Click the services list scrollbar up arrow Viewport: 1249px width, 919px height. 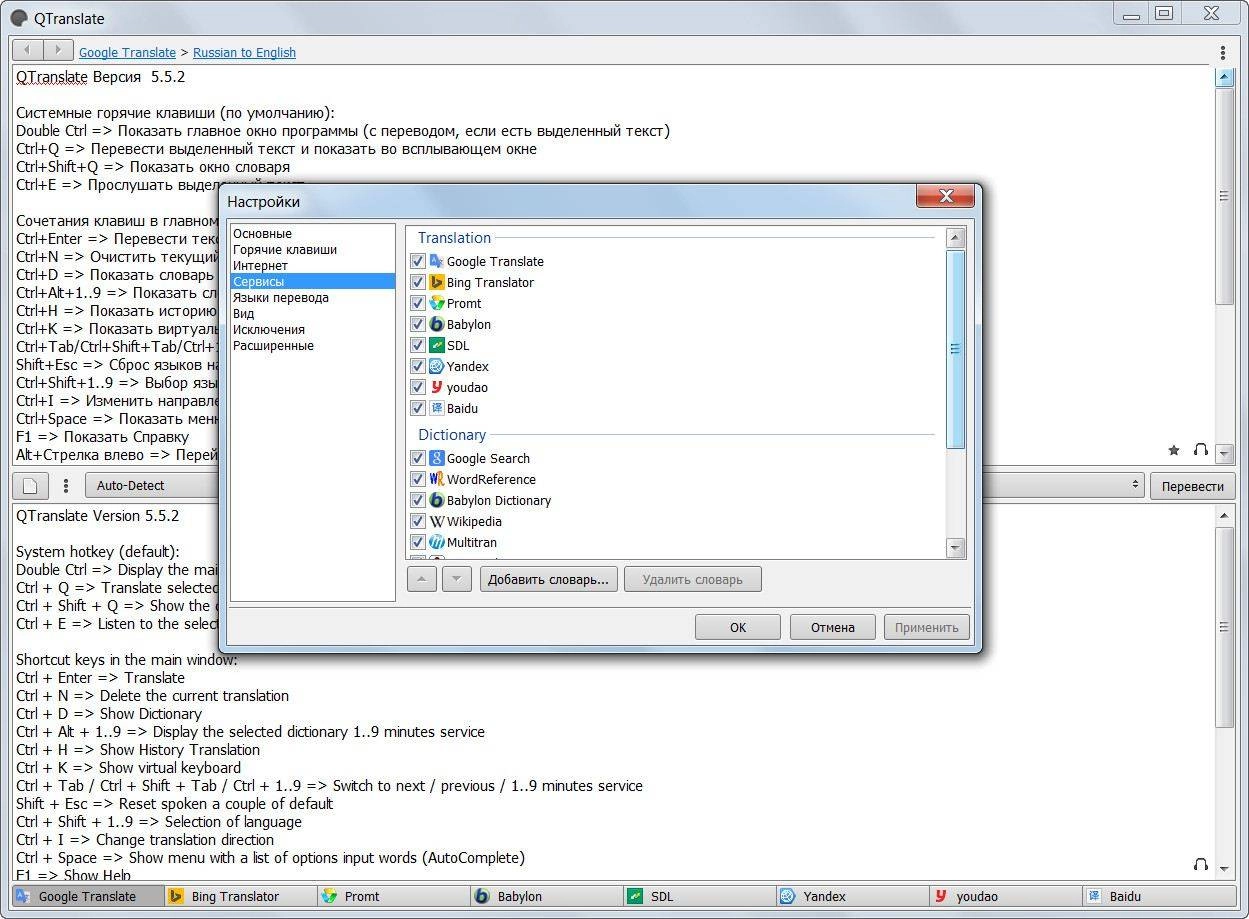(955, 238)
